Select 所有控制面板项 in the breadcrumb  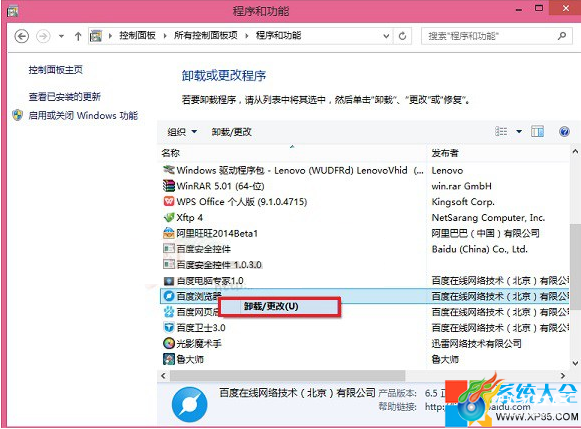pyautogui.click(x=206, y=36)
